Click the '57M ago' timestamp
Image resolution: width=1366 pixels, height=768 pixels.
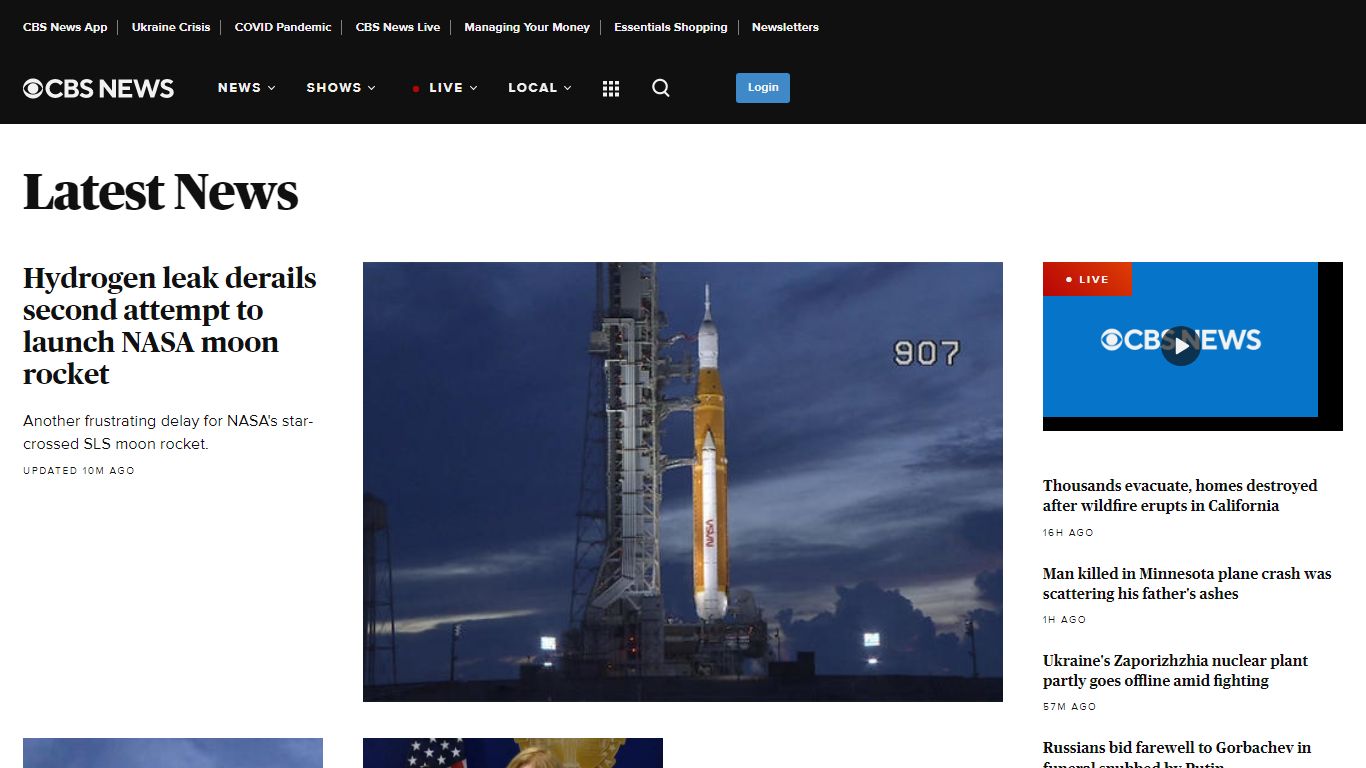[1070, 707]
